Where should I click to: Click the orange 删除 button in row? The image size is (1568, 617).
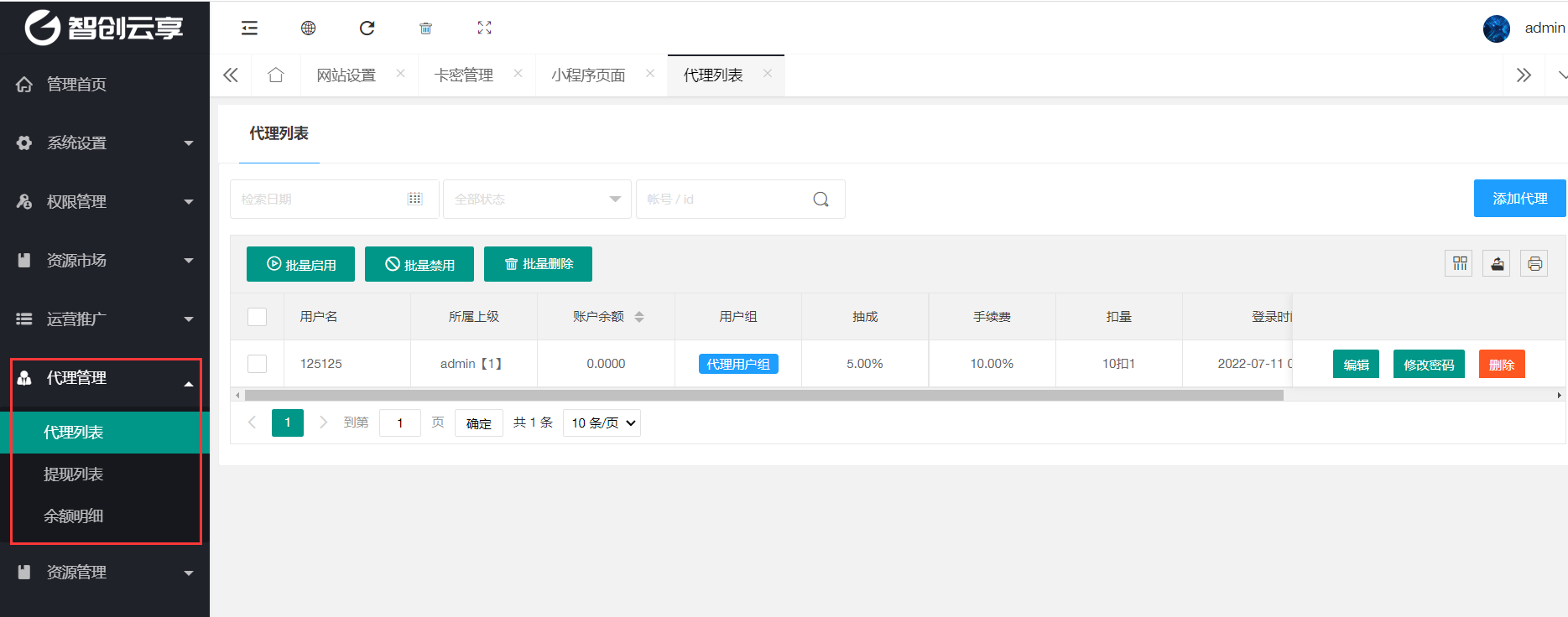click(x=1502, y=364)
